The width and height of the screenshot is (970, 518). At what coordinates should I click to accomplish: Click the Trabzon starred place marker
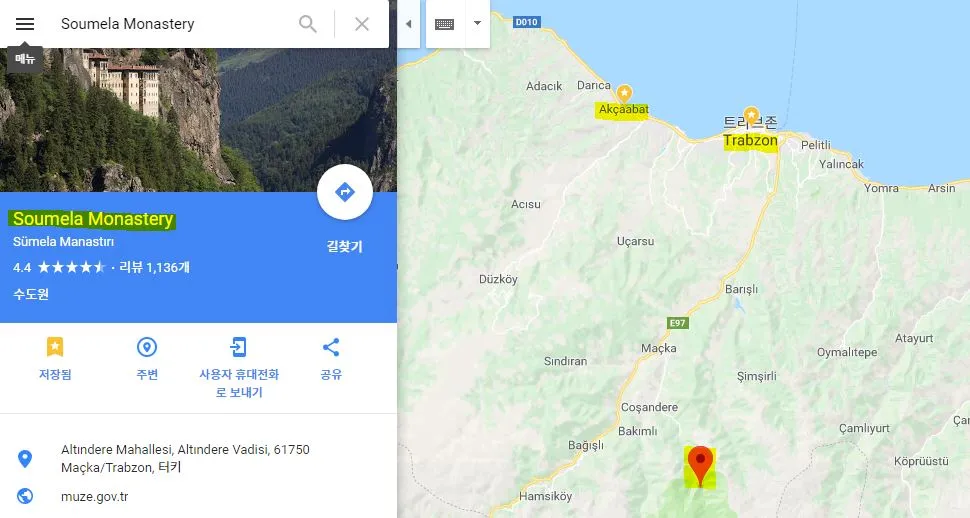pyautogui.click(x=751, y=115)
